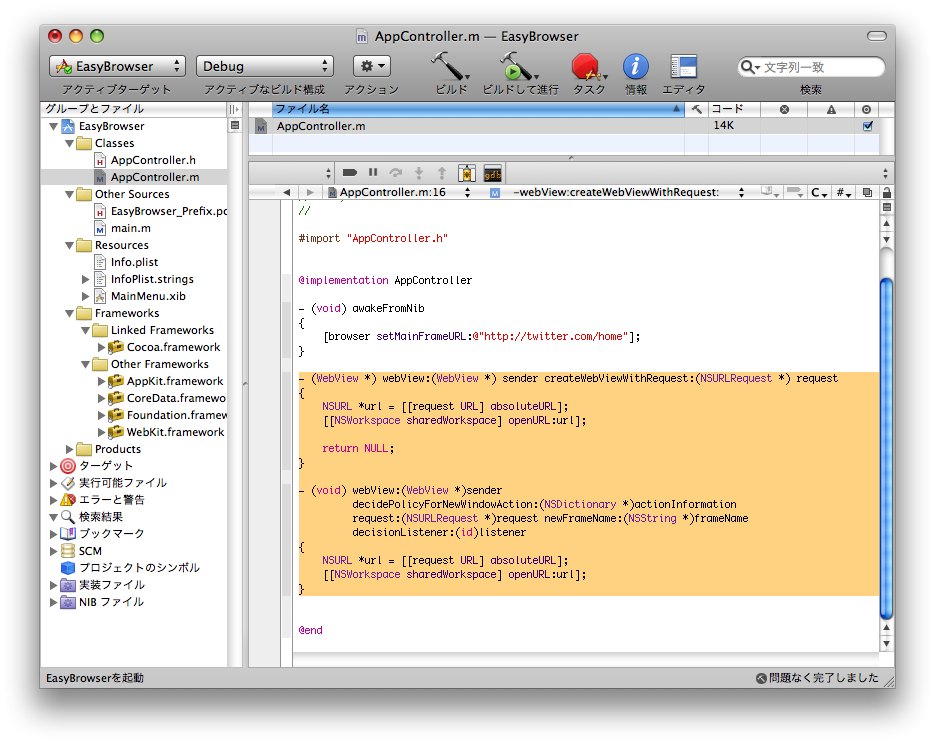Click the warnings column header icon

click(x=831, y=109)
